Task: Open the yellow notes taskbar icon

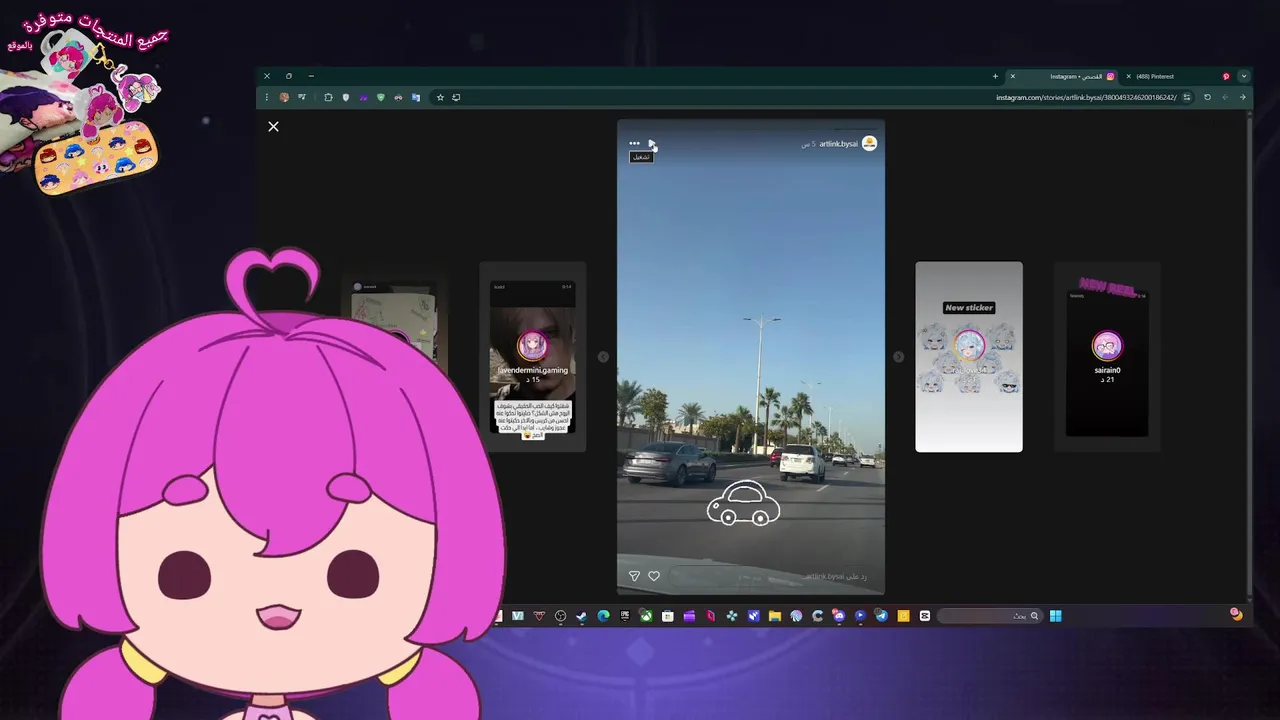Action: coord(903,616)
